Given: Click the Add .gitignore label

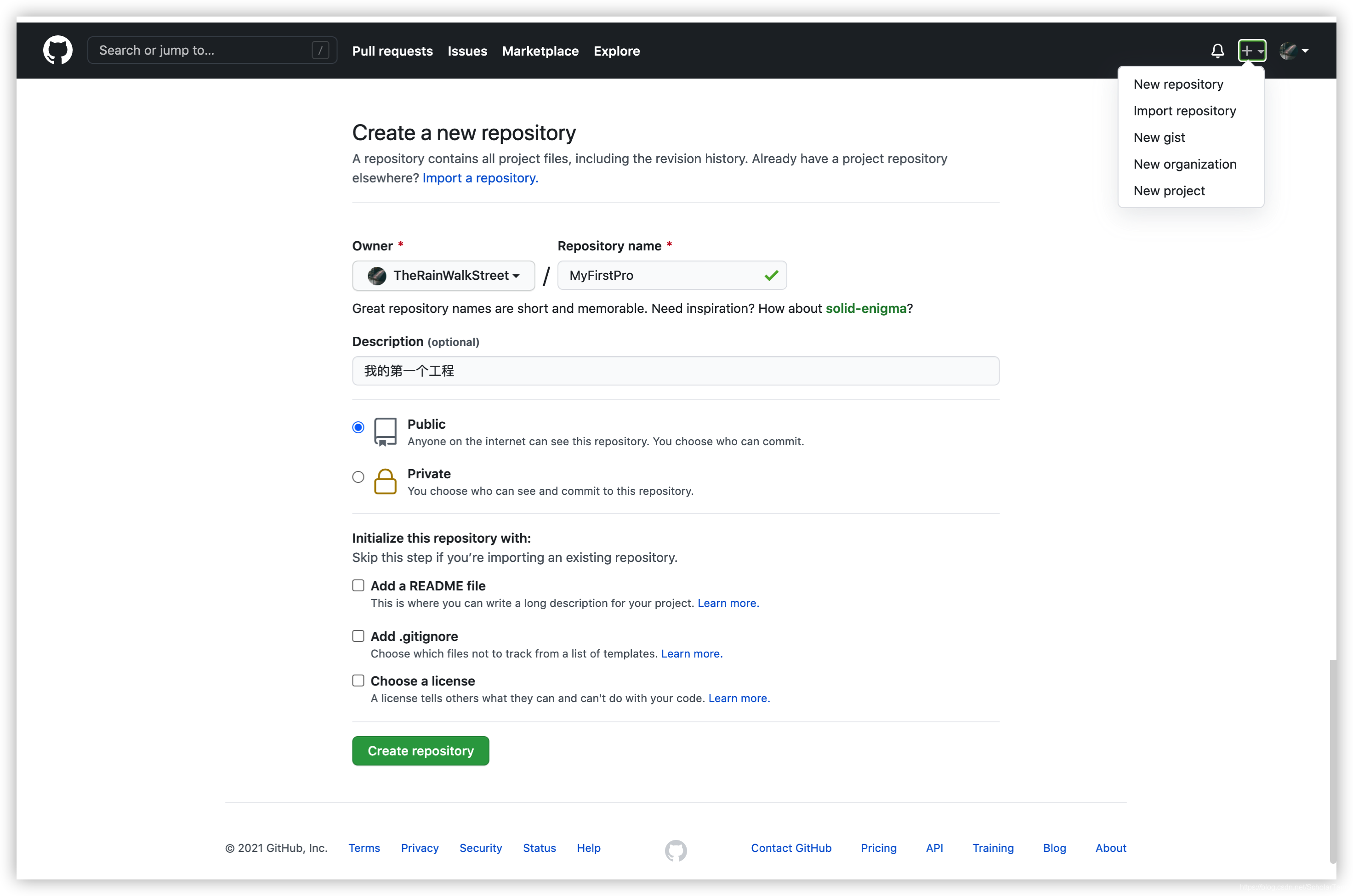Looking at the screenshot, I should coord(414,636).
